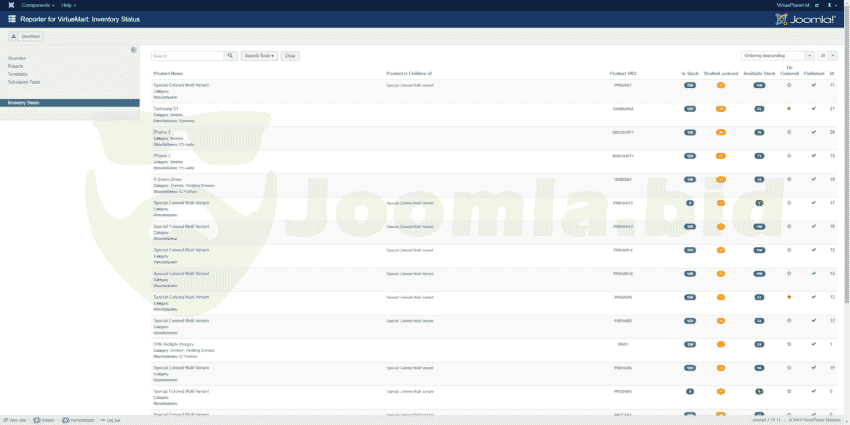The width and height of the screenshot is (850, 425).
Task: Click the In Stock badge for PROVAR7 row
Action: point(689,85)
